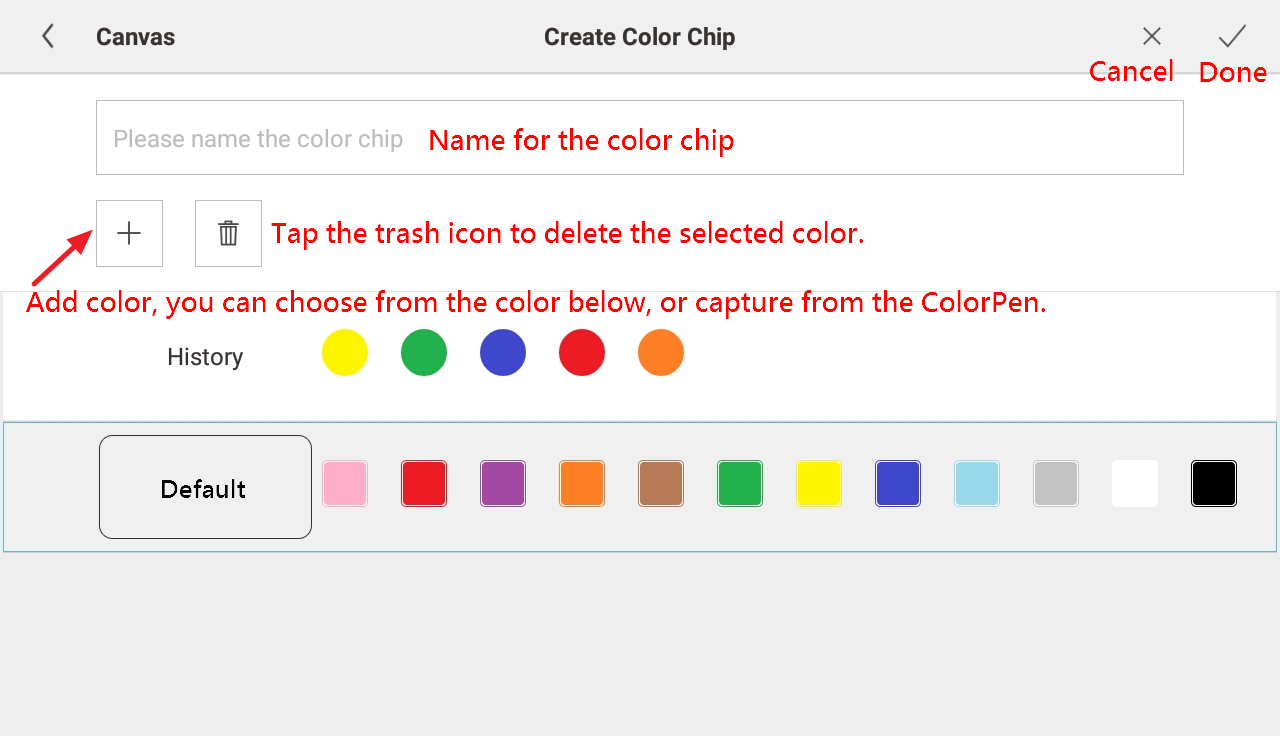The width and height of the screenshot is (1280, 736).
Task: Select the orange history color circle
Action: 661,353
